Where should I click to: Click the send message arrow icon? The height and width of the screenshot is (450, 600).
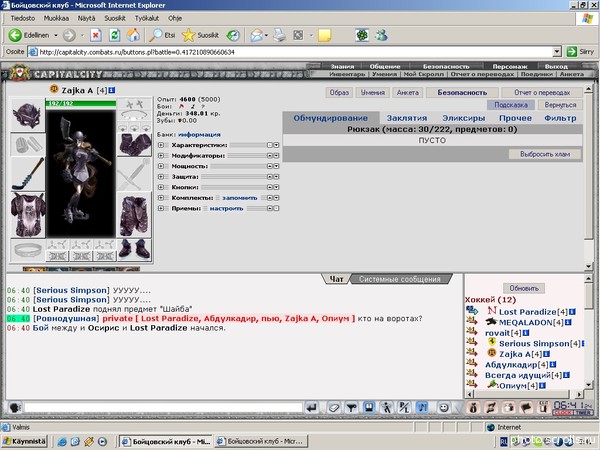pyautogui.click(x=313, y=408)
